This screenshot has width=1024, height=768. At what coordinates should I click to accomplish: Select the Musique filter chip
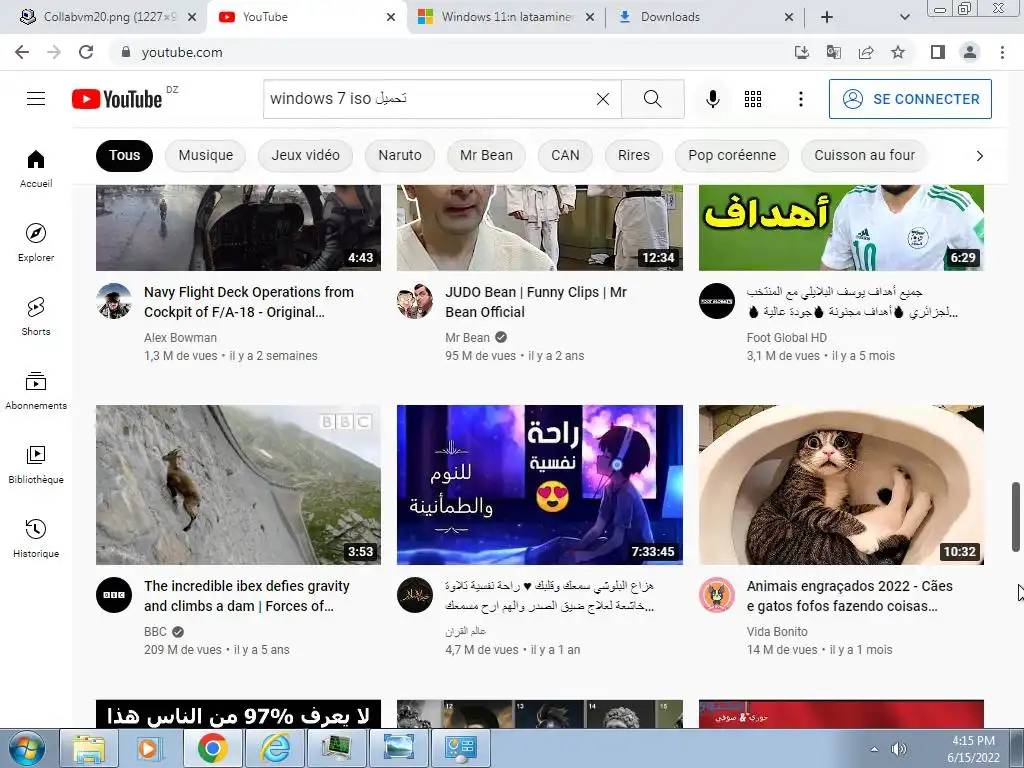point(206,155)
